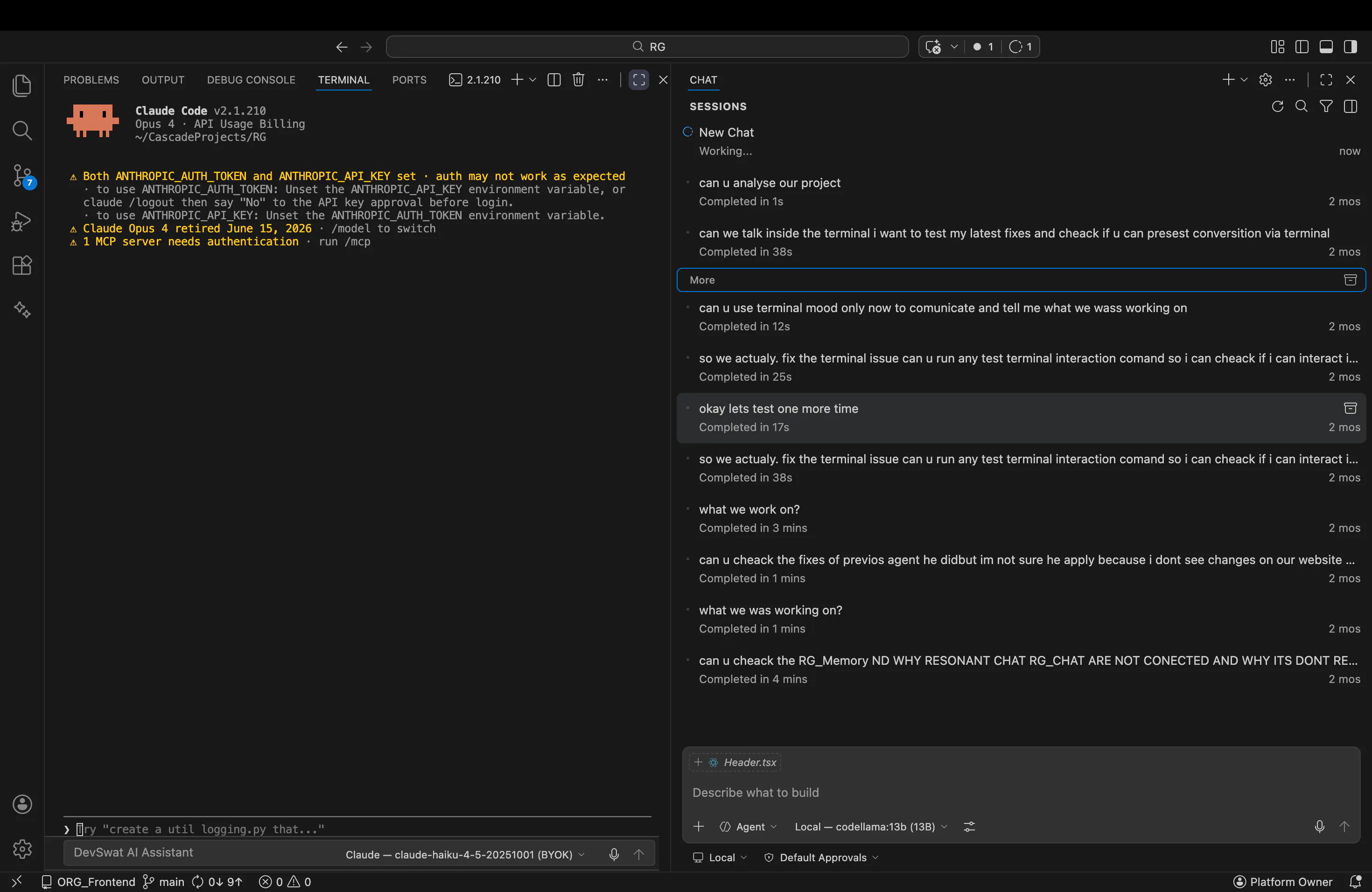
Task: Open Source Control with 7 changes
Action: [22, 176]
